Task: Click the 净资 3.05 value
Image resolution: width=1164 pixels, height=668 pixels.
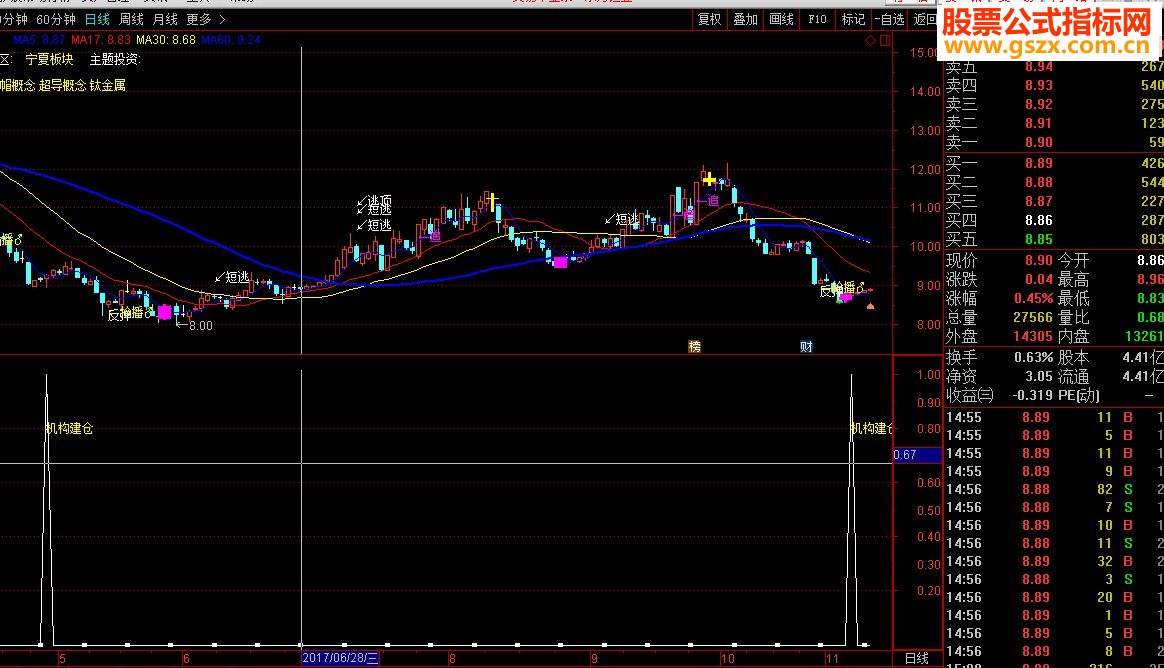Action: tap(1039, 376)
